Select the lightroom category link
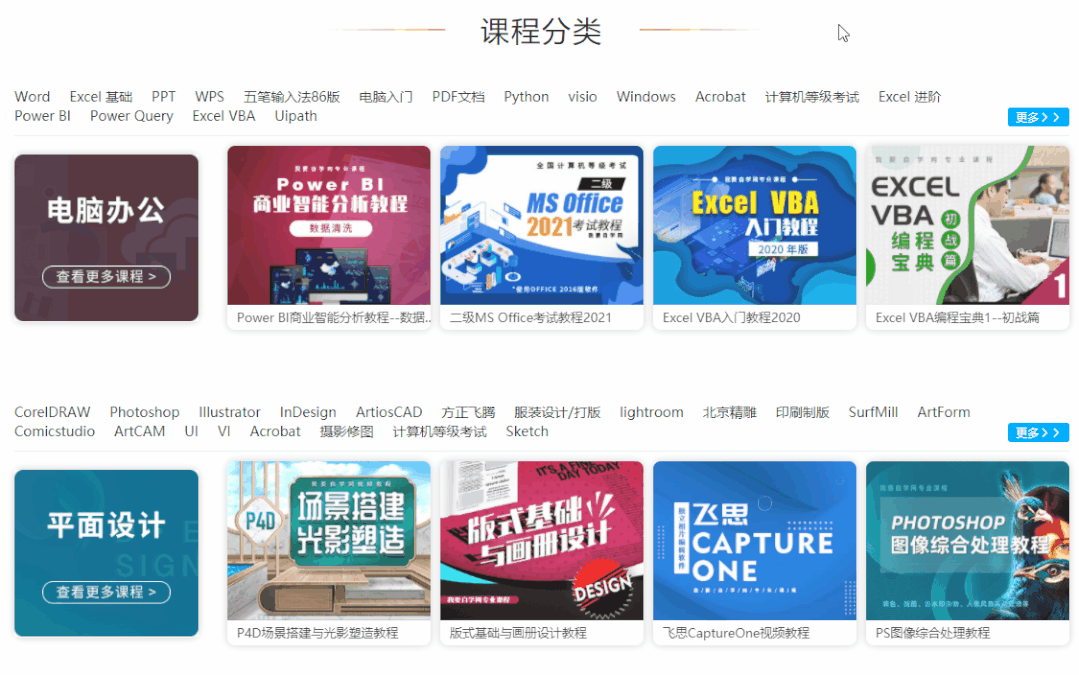 651,412
